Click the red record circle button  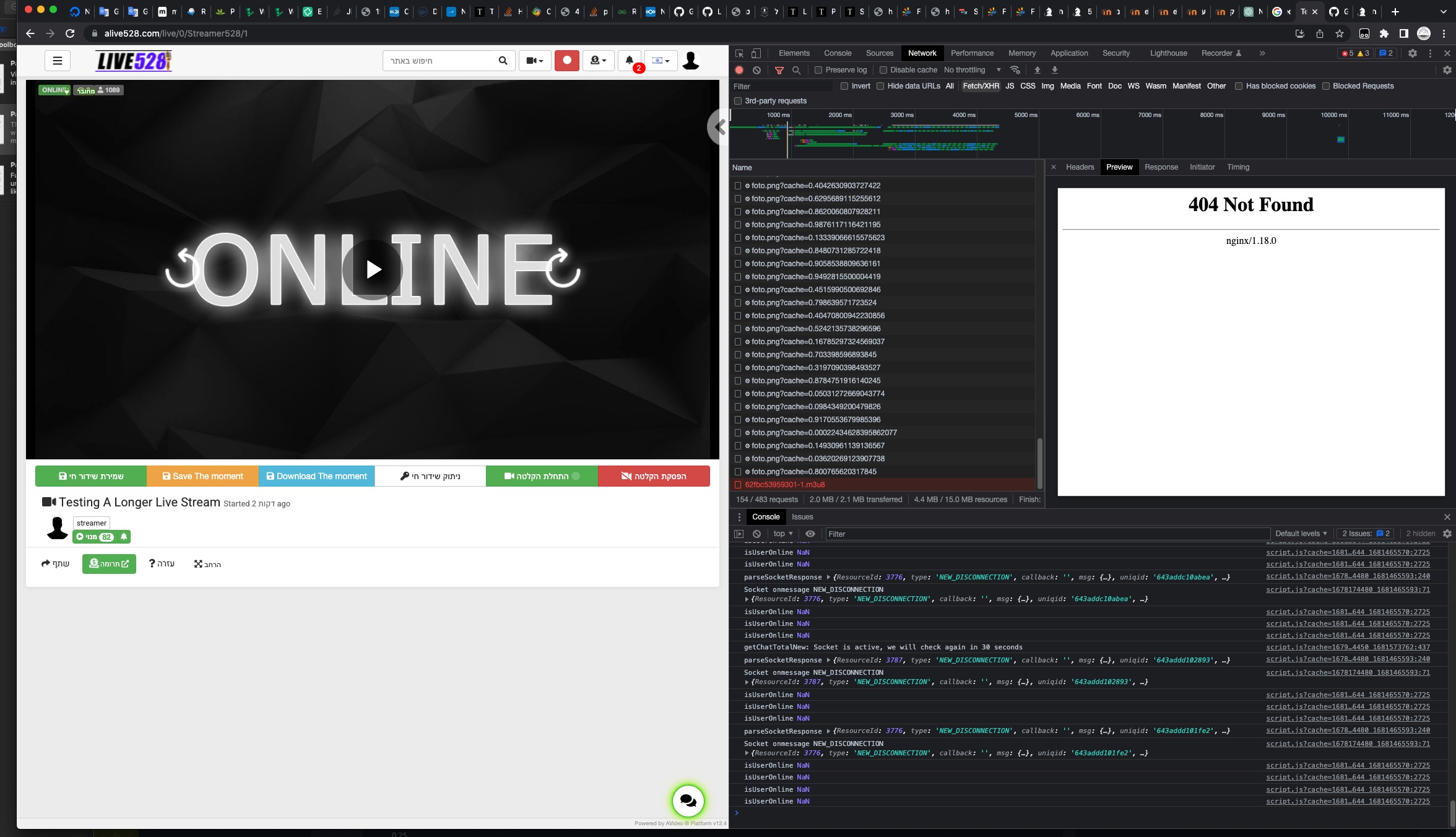point(566,61)
